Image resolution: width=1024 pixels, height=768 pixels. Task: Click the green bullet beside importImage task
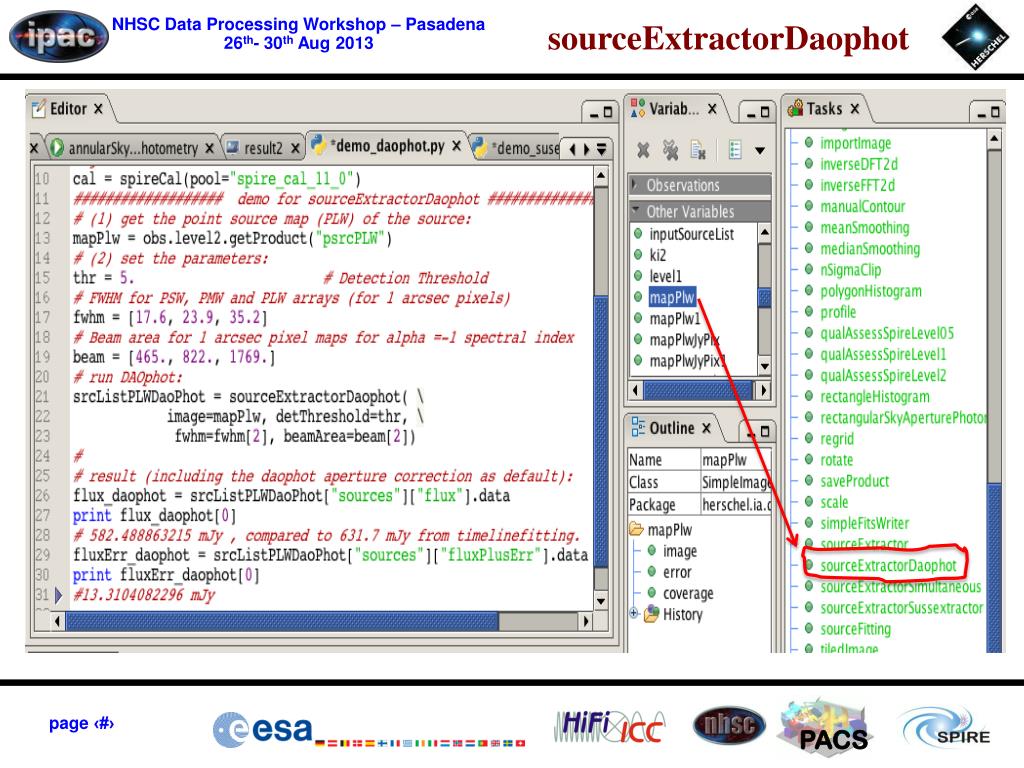(808, 142)
